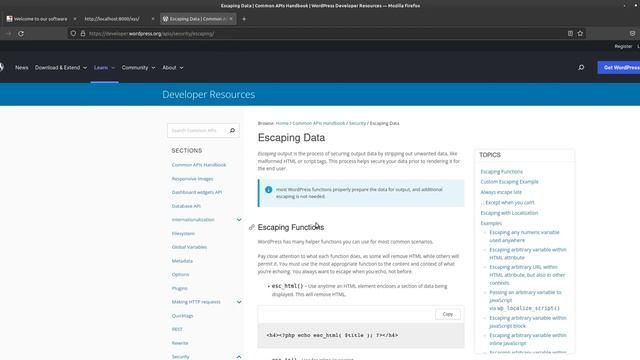The height and width of the screenshot is (360, 640).
Task: Jump to '... Except when you can't' topic
Action: (x=507, y=202)
